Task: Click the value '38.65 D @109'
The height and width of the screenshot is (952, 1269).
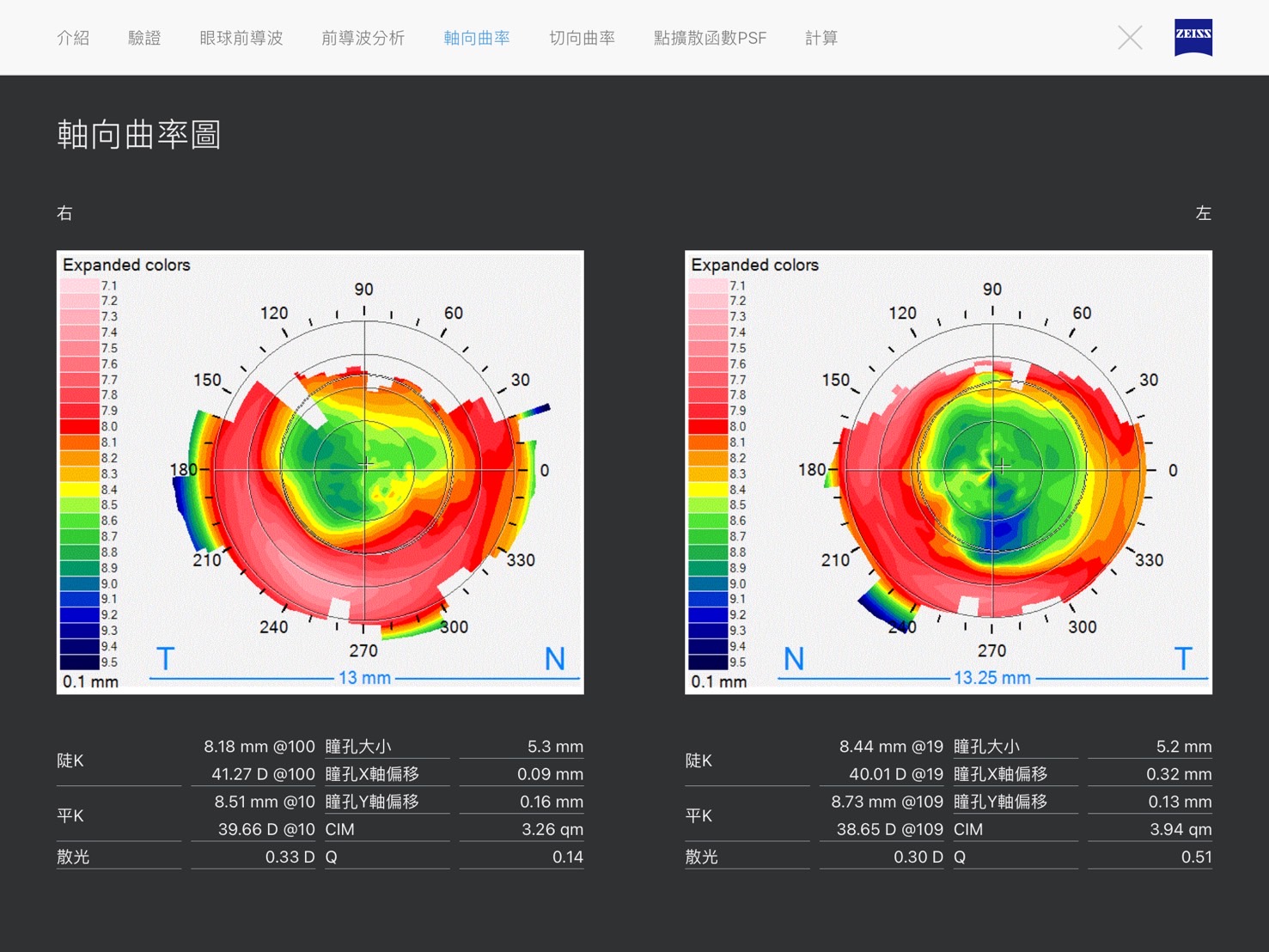Action: point(890,829)
